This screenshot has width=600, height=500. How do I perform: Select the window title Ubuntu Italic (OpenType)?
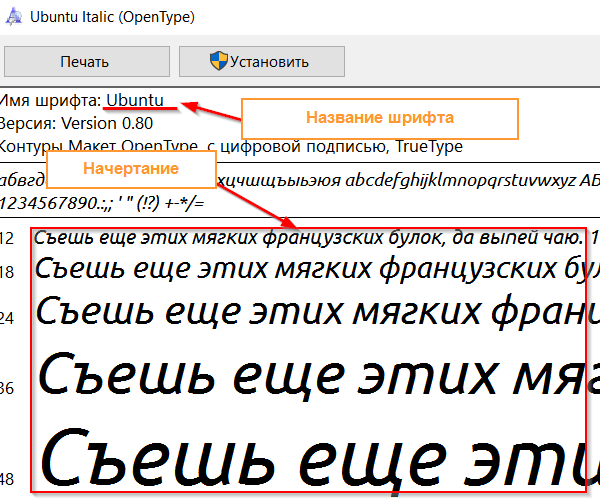[112, 17]
